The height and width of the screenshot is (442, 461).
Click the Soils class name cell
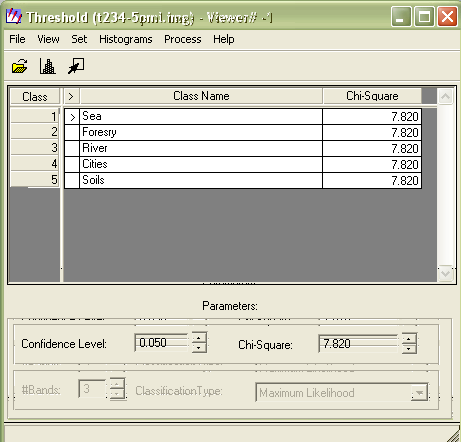(201, 180)
